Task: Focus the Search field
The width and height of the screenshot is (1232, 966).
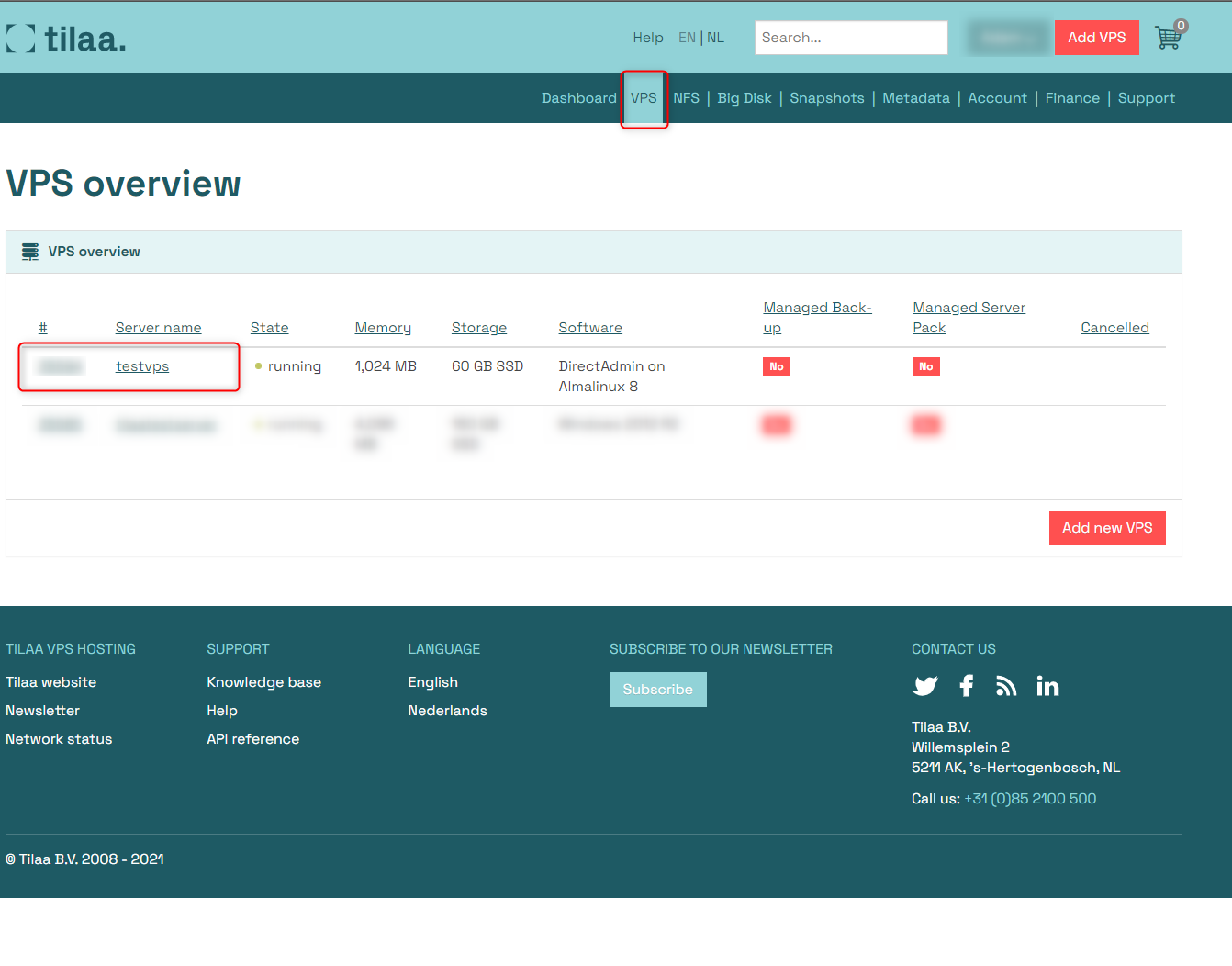Action: 851,38
